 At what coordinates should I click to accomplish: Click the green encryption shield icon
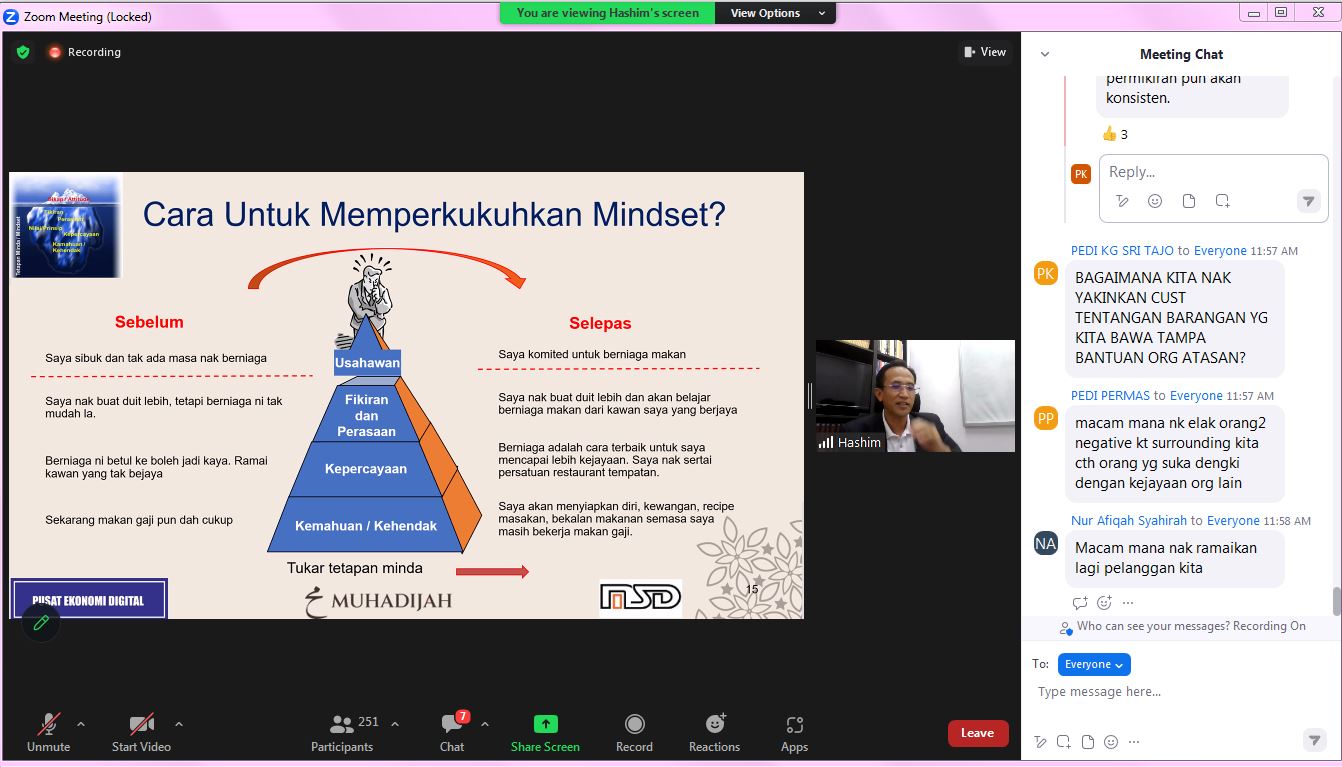(23, 52)
